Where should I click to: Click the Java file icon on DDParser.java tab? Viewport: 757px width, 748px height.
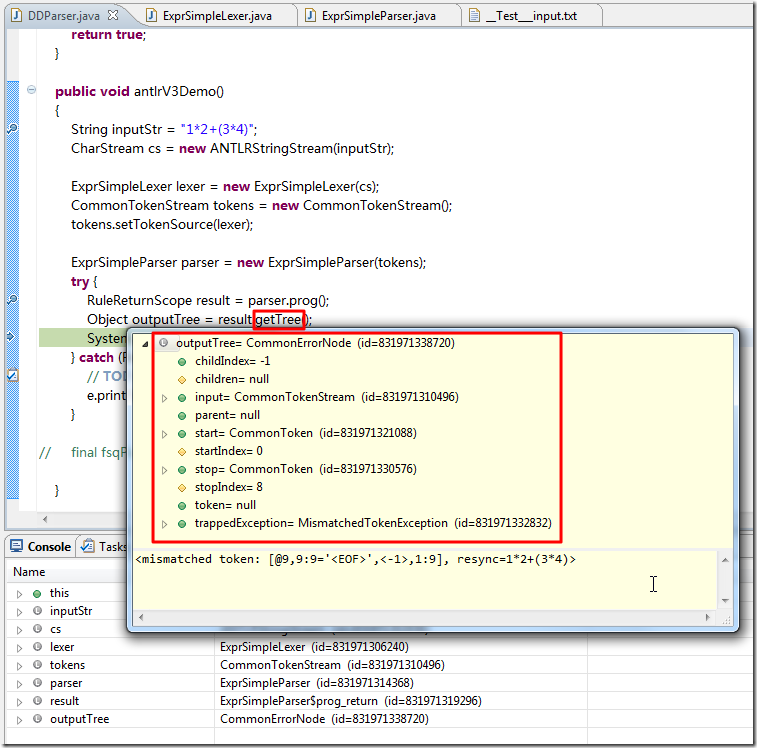[16, 15]
